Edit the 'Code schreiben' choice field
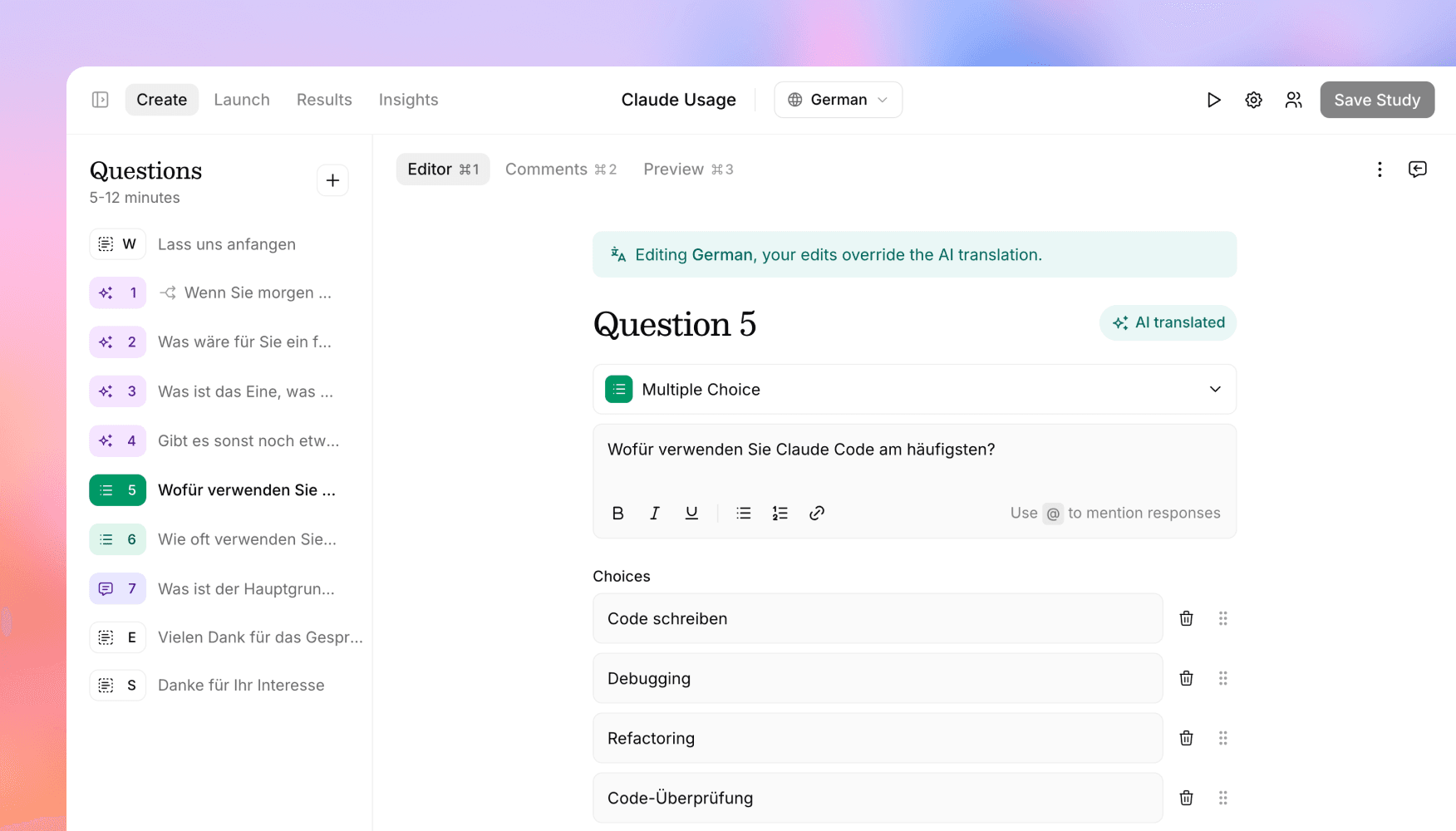 [878, 618]
